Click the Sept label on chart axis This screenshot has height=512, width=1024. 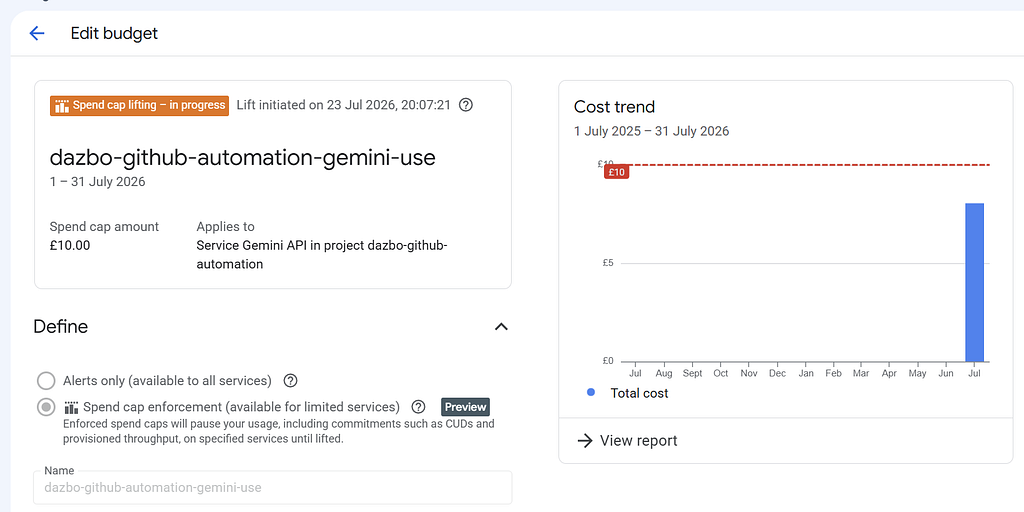(692, 374)
